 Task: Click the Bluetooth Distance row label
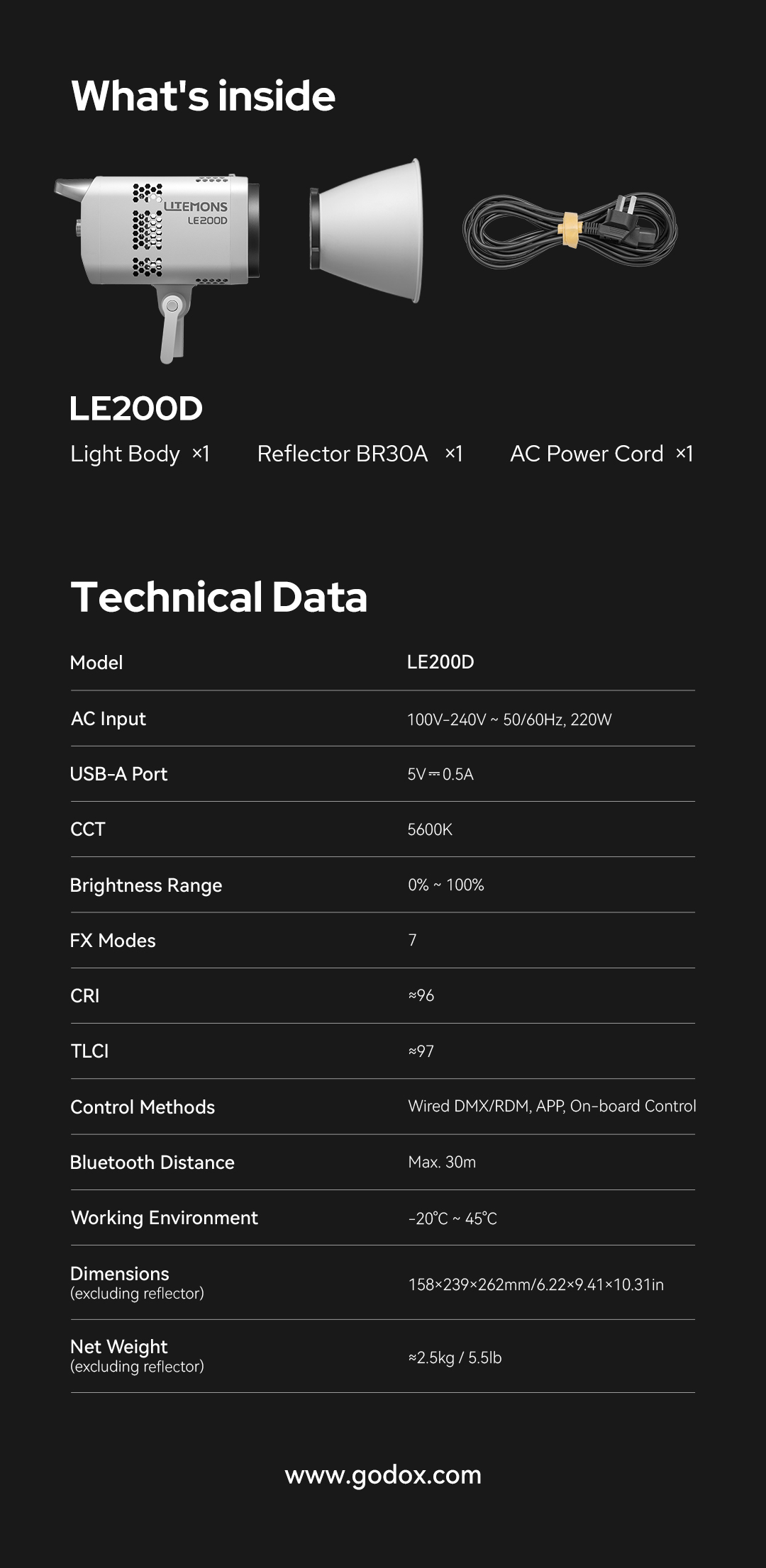coord(152,1163)
